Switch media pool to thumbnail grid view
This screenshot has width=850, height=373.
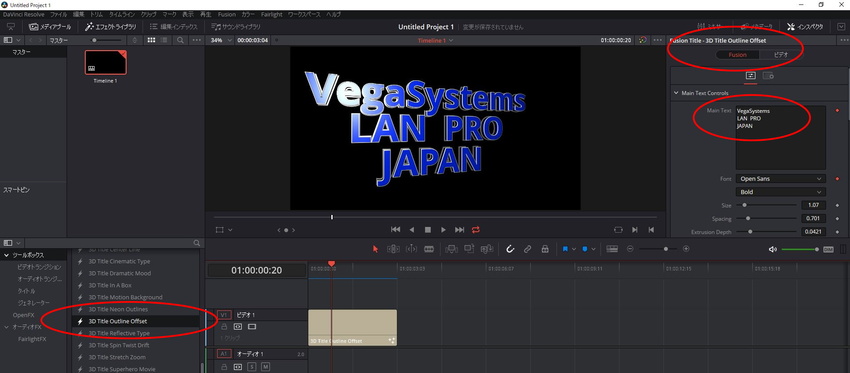point(151,40)
